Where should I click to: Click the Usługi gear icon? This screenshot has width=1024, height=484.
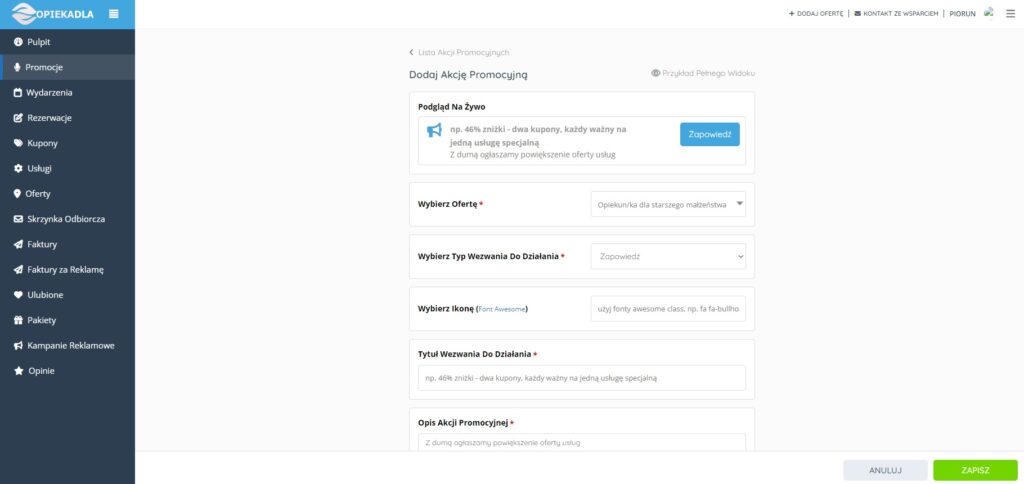coord(18,169)
